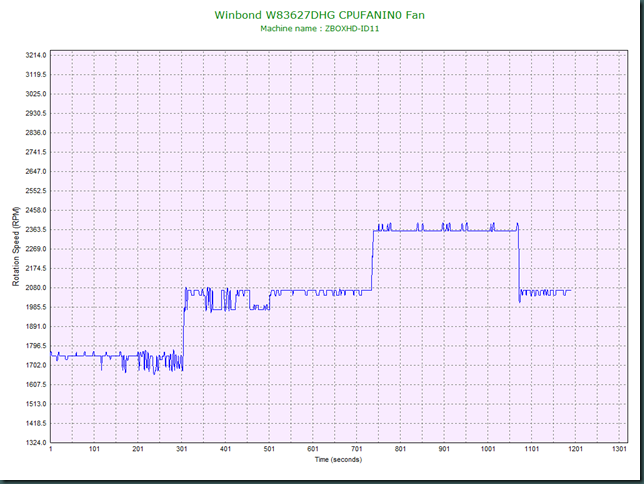Image resolution: width=644 pixels, height=484 pixels.
Task: Click the 2552.5 y-axis value
Action: point(36,191)
